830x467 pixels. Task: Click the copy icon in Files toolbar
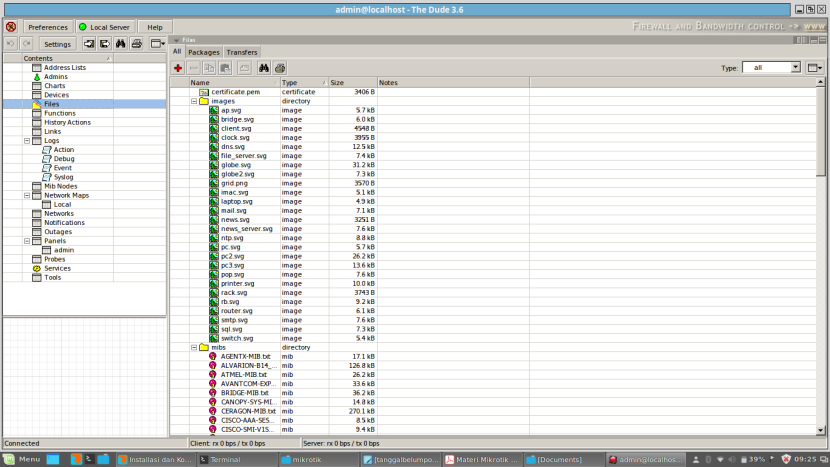point(210,67)
